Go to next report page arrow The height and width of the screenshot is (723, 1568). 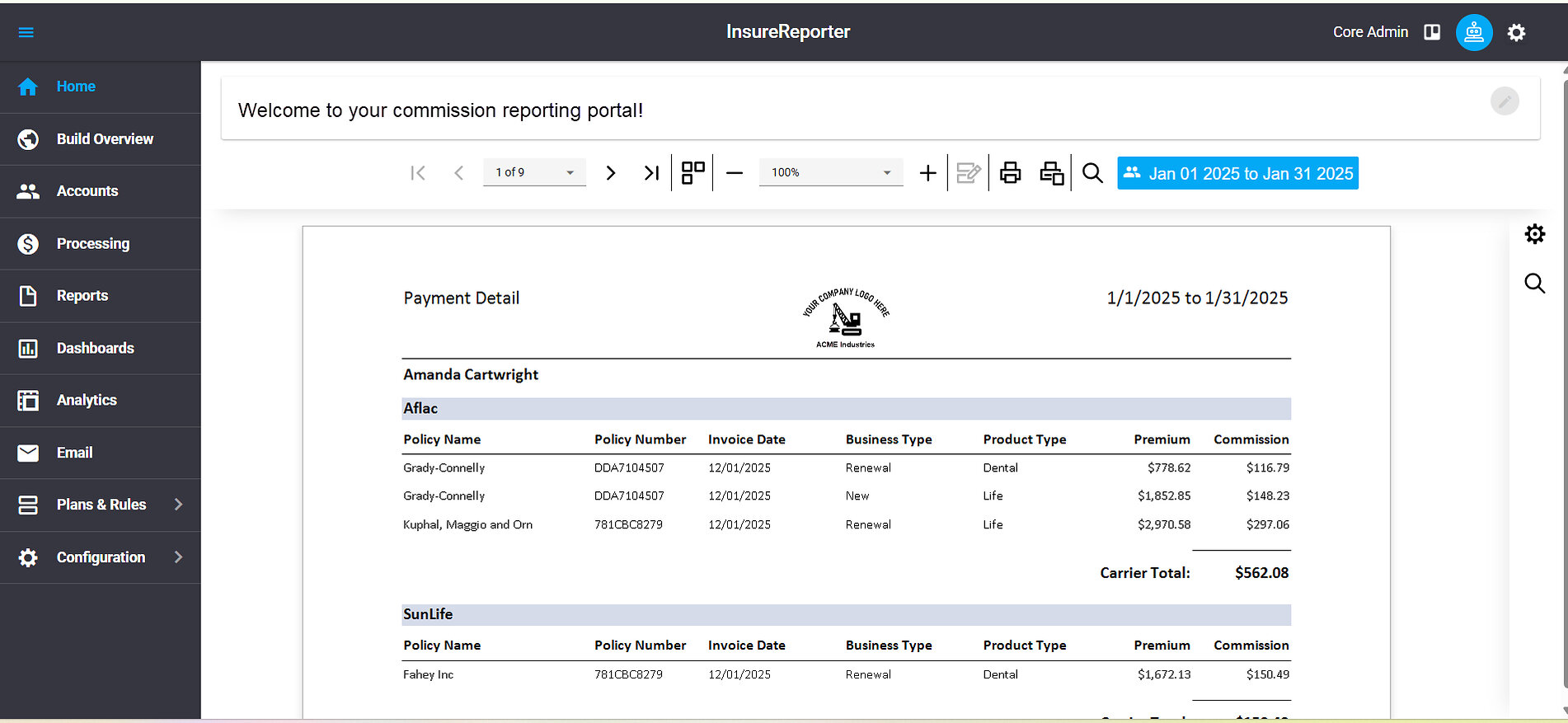pyautogui.click(x=611, y=172)
